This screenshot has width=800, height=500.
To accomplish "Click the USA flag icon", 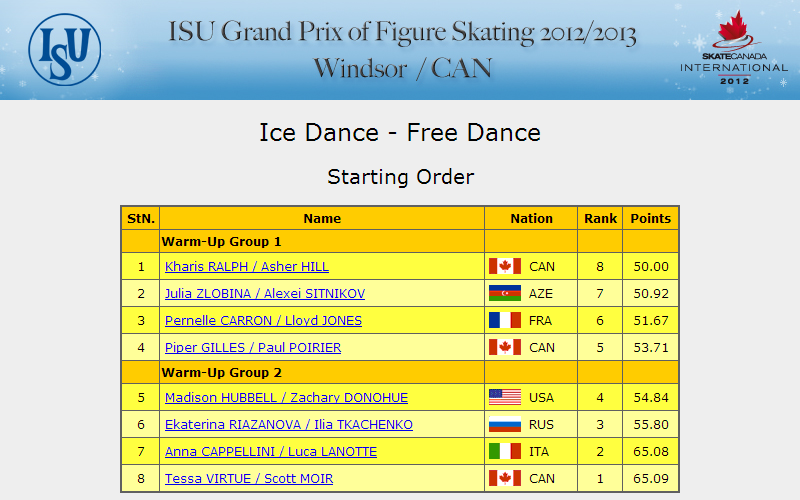I will [505, 397].
